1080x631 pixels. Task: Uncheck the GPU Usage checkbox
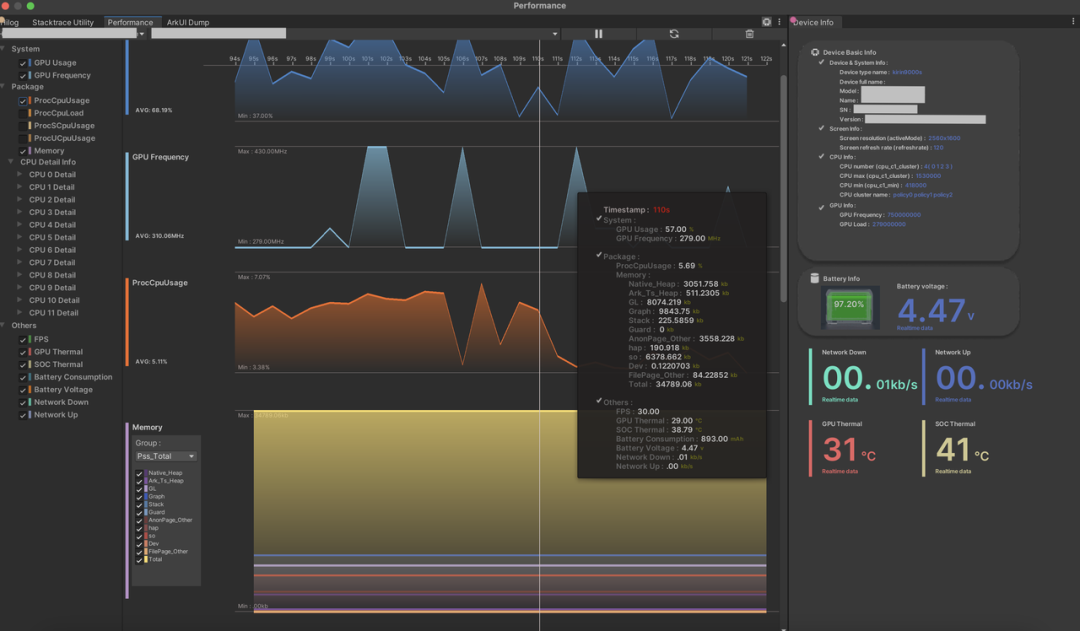pos(23,63)
